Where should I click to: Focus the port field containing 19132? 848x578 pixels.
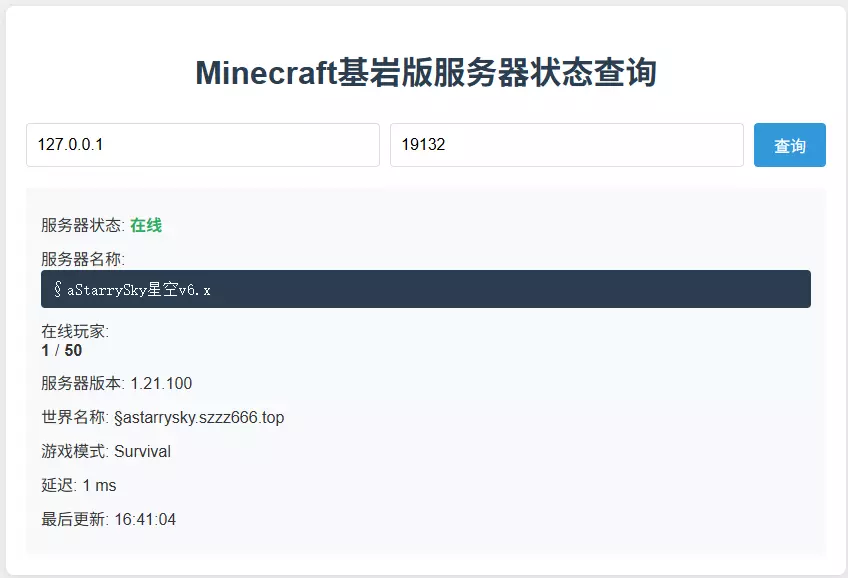(x=567, y=145)
